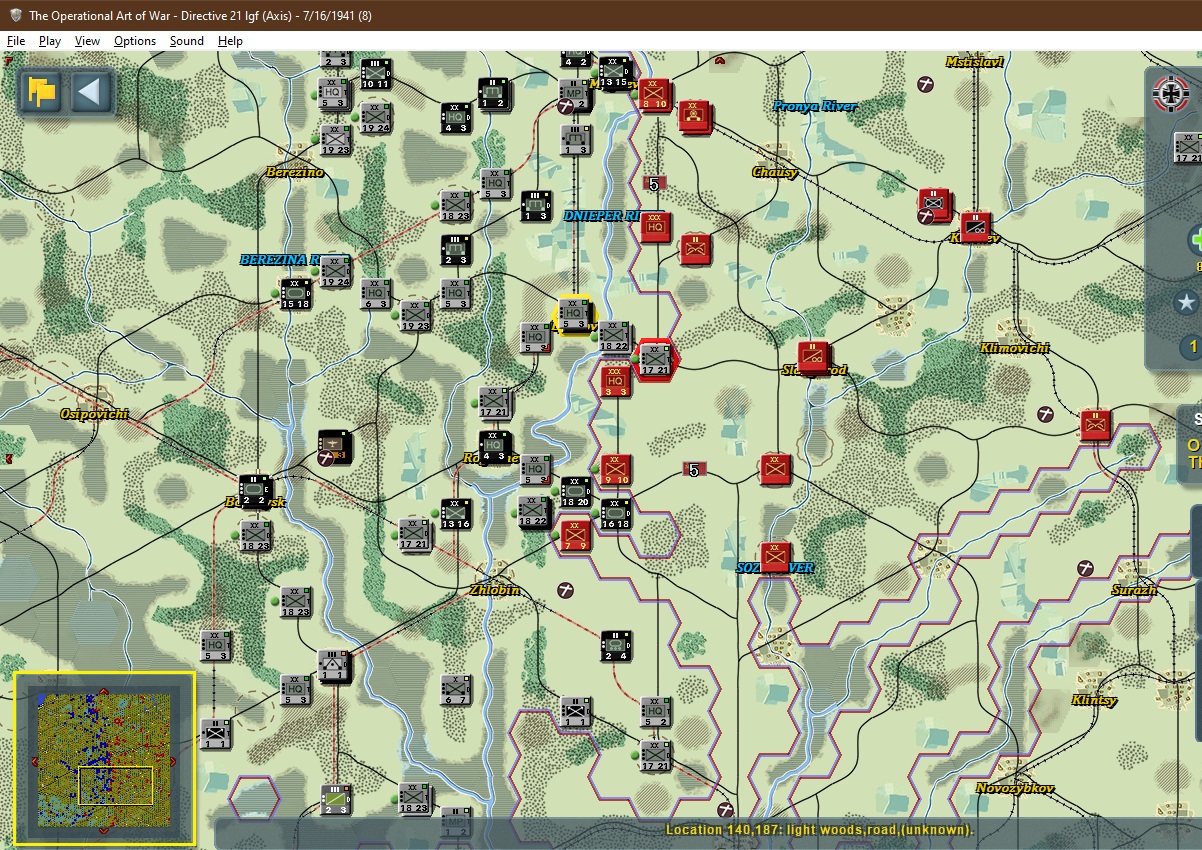Click the left-pointing back arrow button
Image resolution: width=1202 pixels, height=850 pixels.
pyautogui.click(x=90, y=92)
